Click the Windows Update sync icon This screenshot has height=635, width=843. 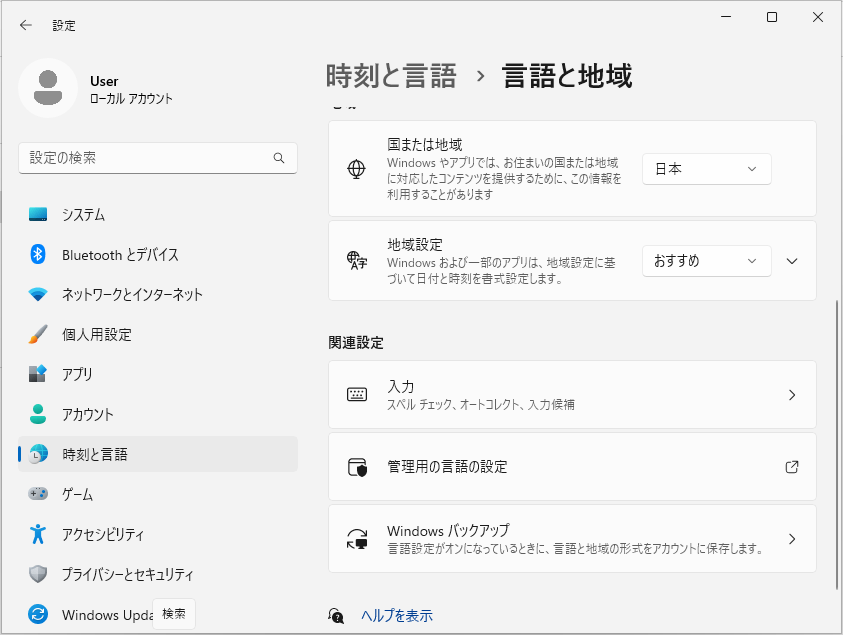(38, 614)
